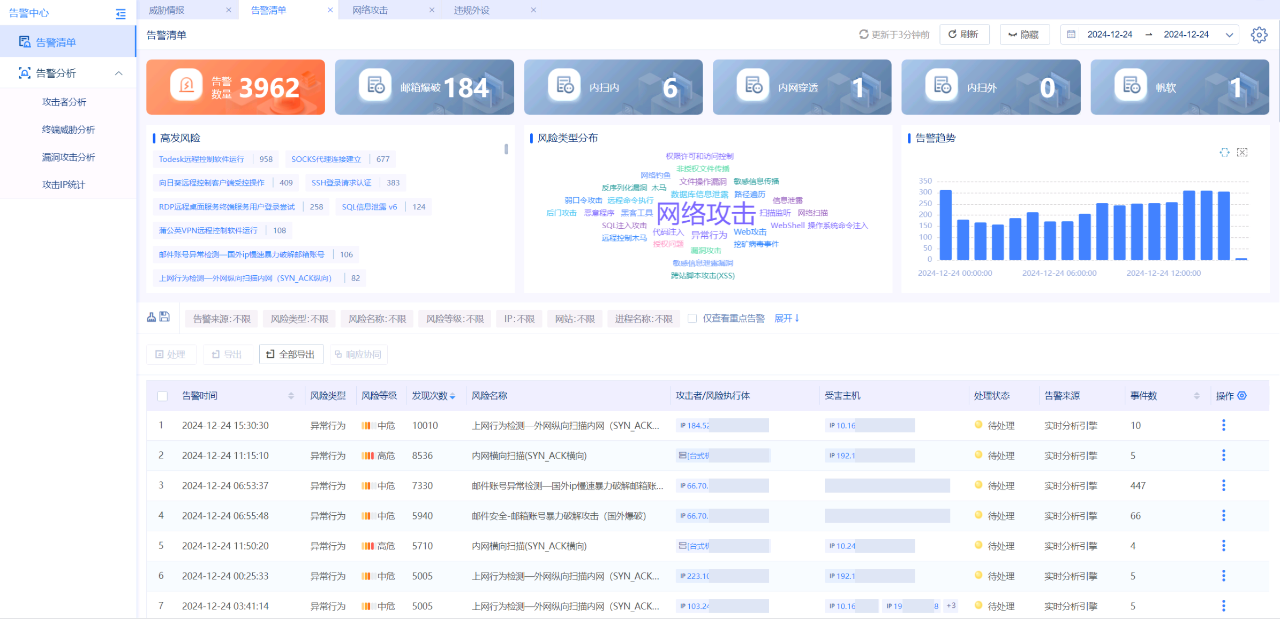Click the 响应协同 button
Image resolution: width=1280 pixels, height=619 pixels.
pos(357,354)
